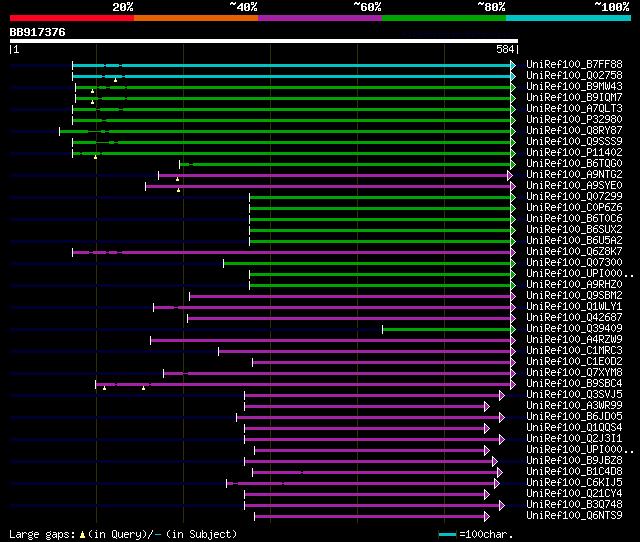The height and width of the screenshot is (542, 640).
Task: Click the UniRef100_C0P6Z6 label
Action: (x=574, y=208)
